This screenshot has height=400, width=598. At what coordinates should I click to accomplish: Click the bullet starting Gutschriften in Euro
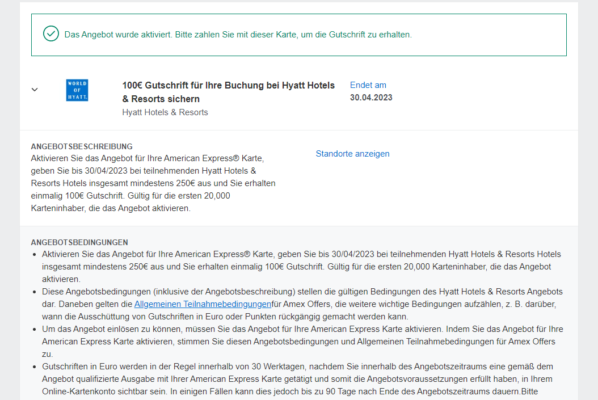pos(297,379)
